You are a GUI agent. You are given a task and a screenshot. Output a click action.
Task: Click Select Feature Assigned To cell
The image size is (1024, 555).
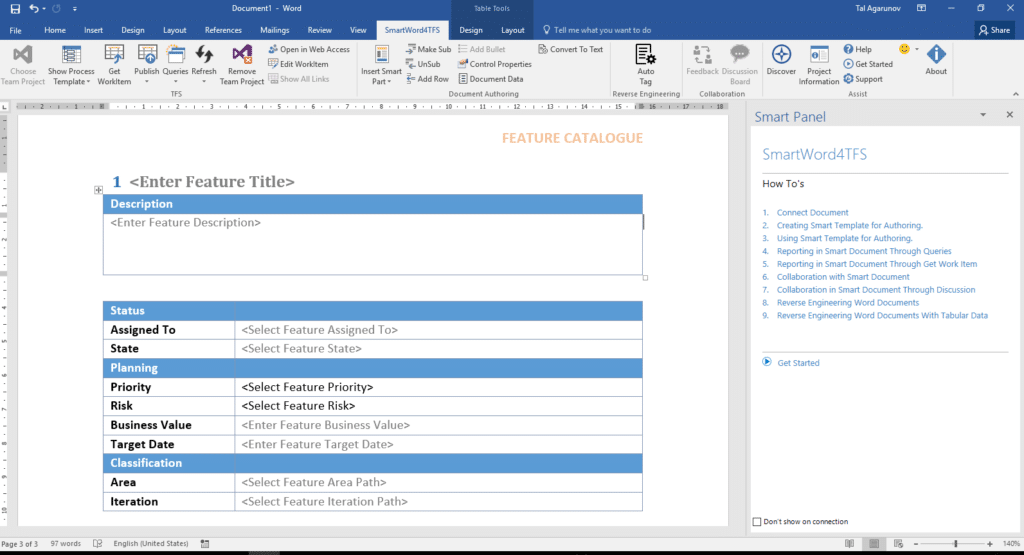pyautogui.click(x=438, y=330)
